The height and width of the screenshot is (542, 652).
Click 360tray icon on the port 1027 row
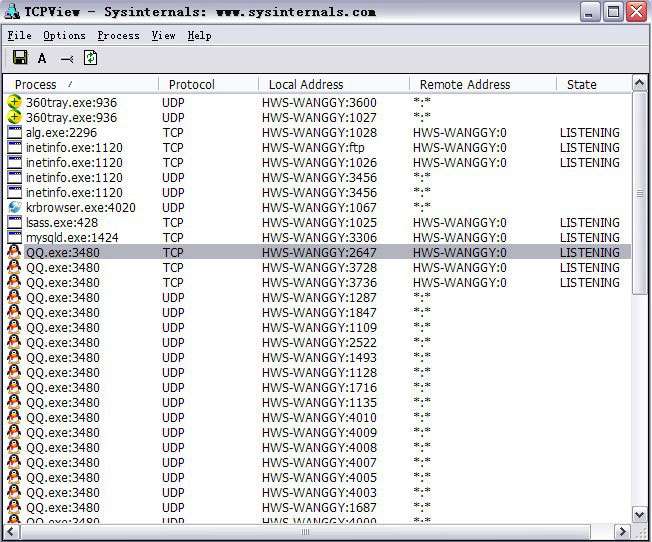coord(14,117)
